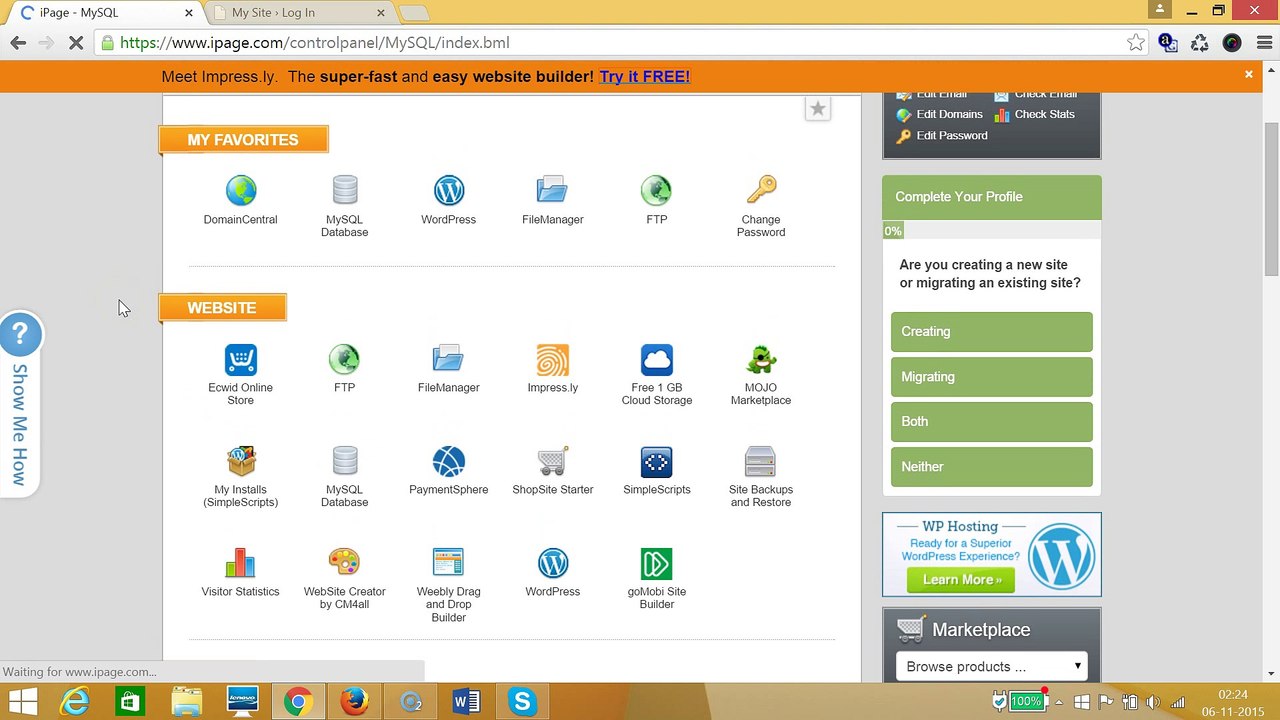
Task: Dismiss the Impress.ly orange banner
Action: [1248, 74]
